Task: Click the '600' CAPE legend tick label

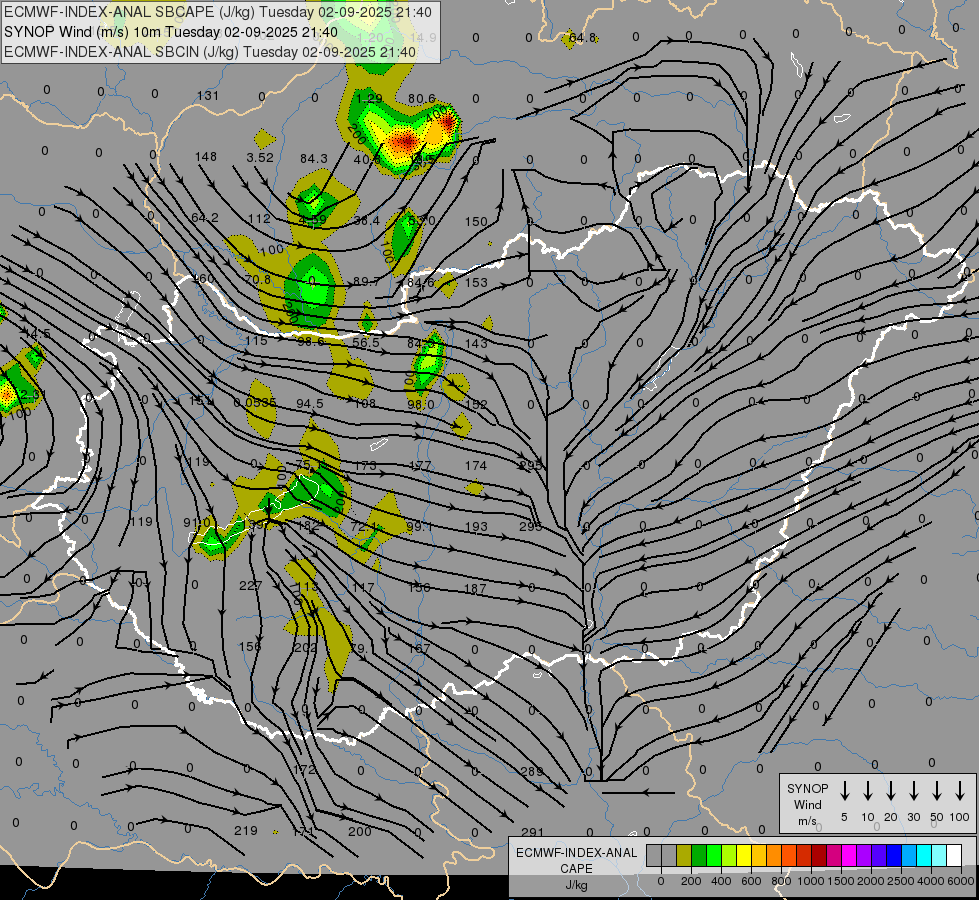Action: 751,881
